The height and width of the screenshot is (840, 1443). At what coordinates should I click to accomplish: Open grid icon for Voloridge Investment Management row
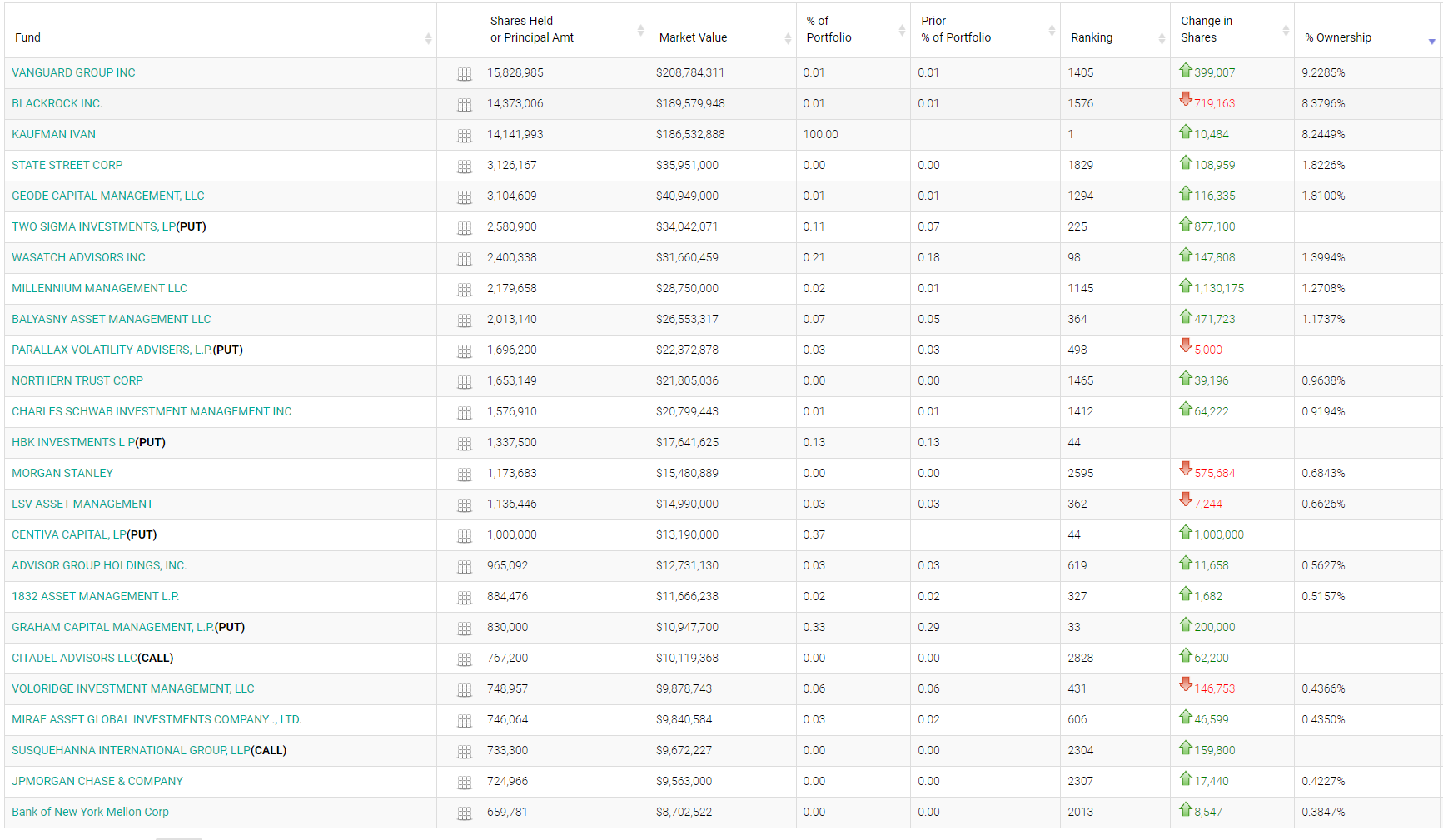click(x=465, y=690)
